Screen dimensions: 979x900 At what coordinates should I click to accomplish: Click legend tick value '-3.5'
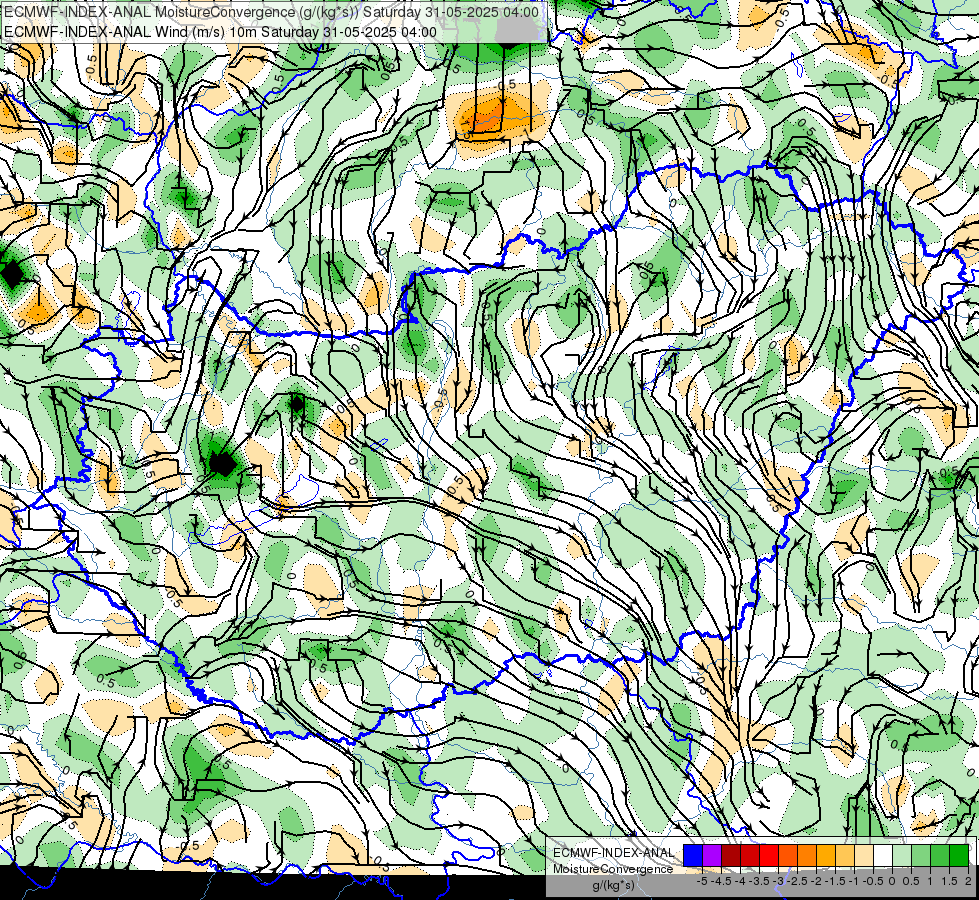click(759, 881)
